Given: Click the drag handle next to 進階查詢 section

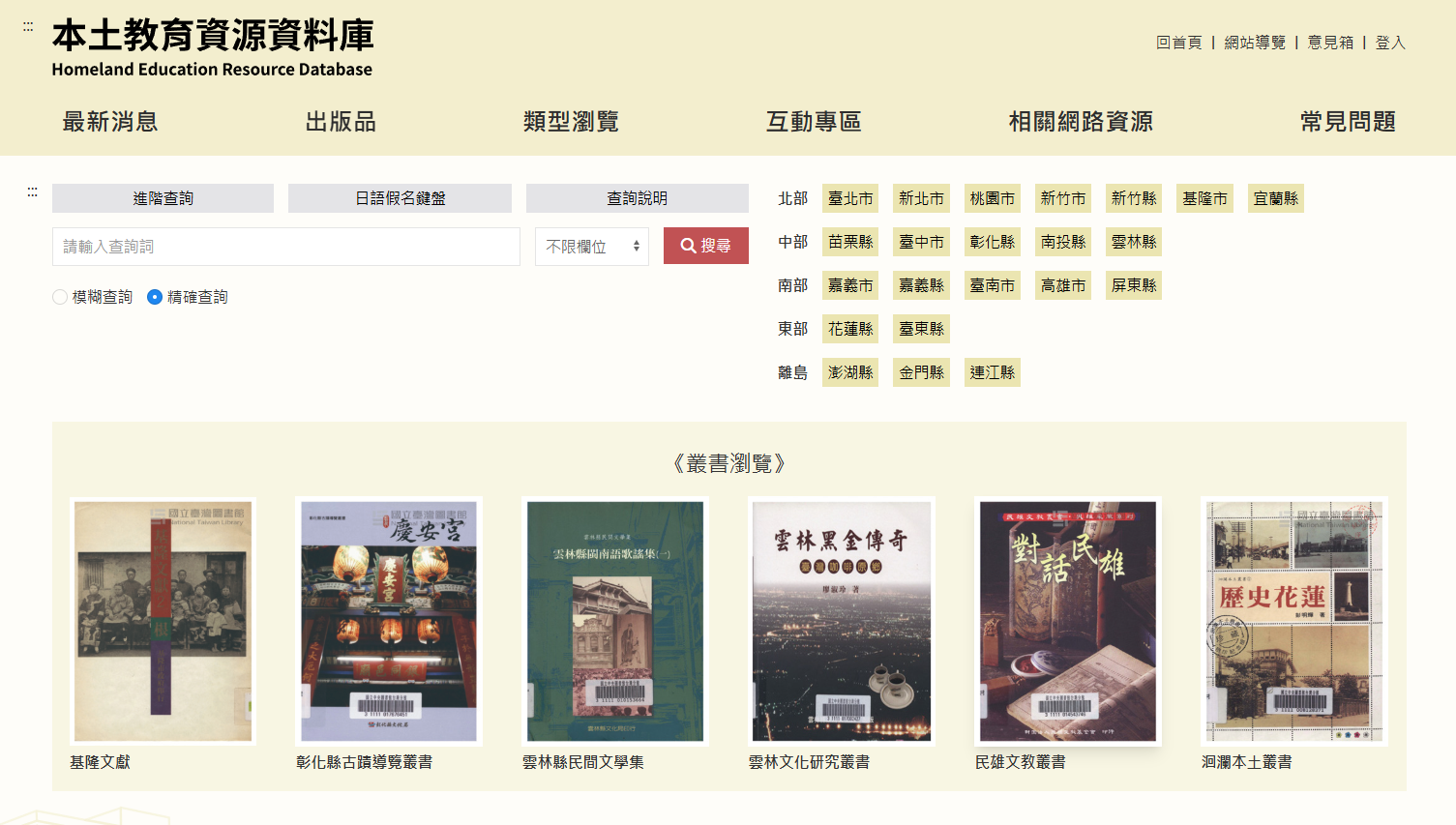Looking at the screenshot, I should [x=32, y=192].
